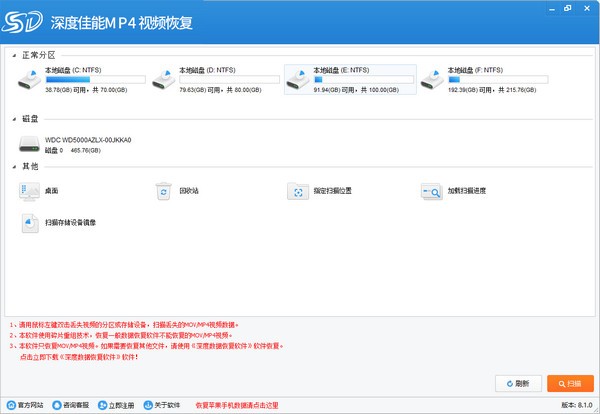Click the download 深度数据恢复软件 link

79,357
